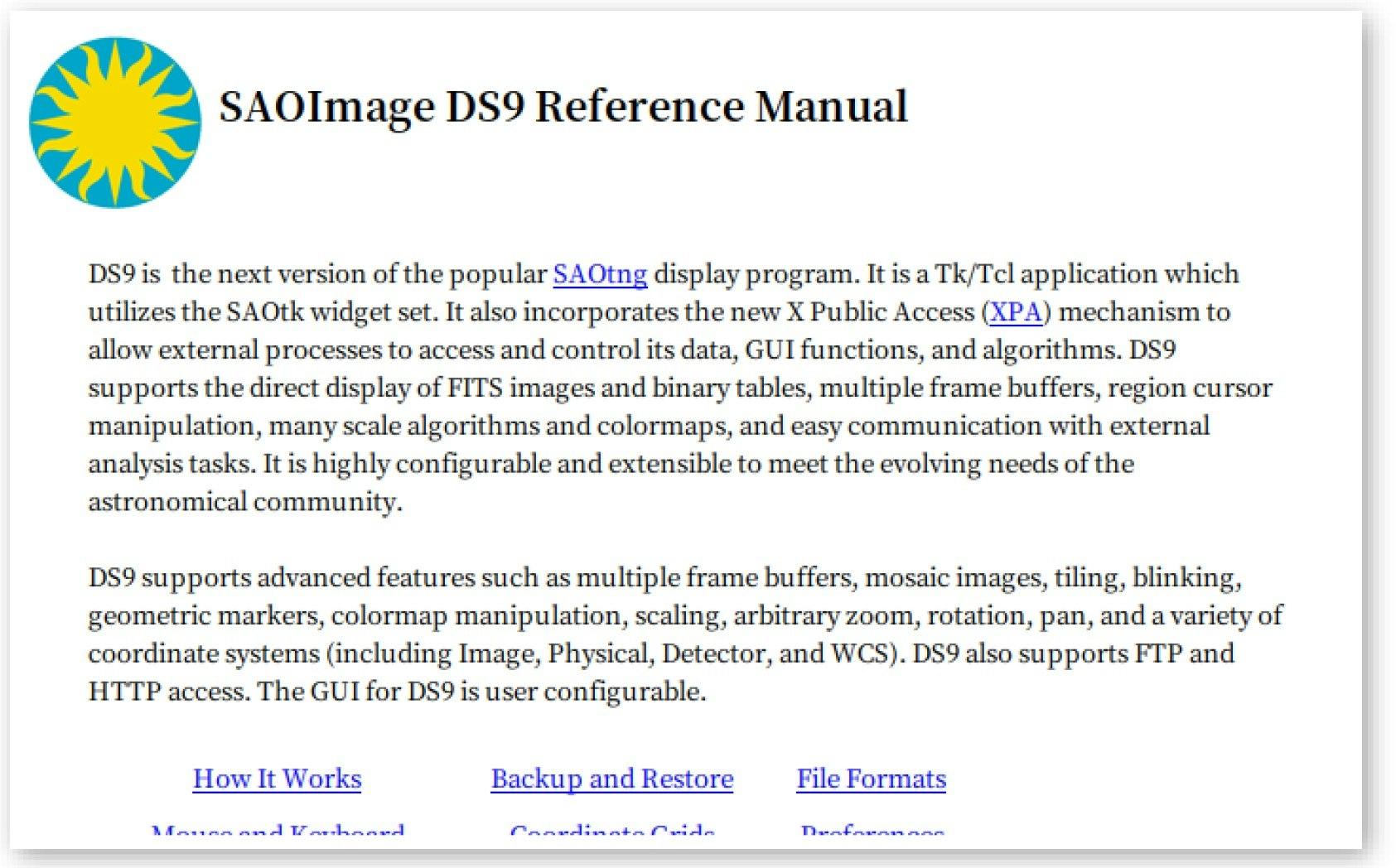The height and width of the screenshot is (868, 1396).
Task: Click the Smithsonian sunburst logo
Action: pyautogui.click(x=115, y=122)
